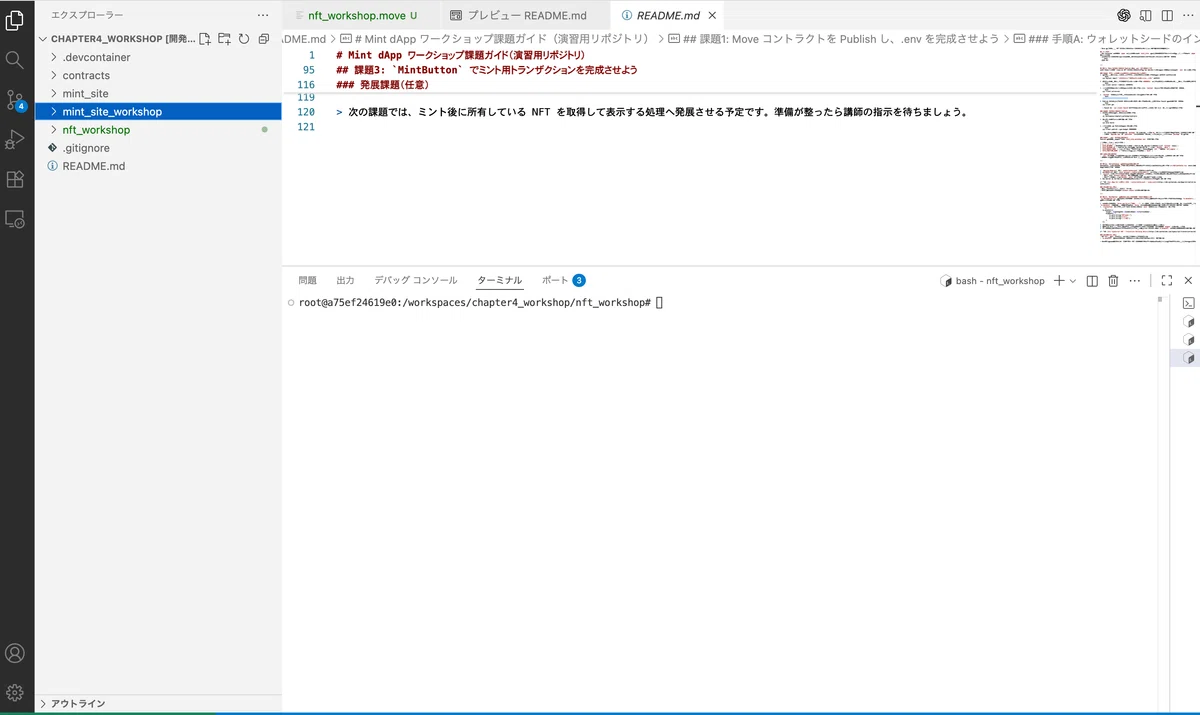Open the explorer views more actions menu
The image size is (1200, 715).
(x=263, y=15)
